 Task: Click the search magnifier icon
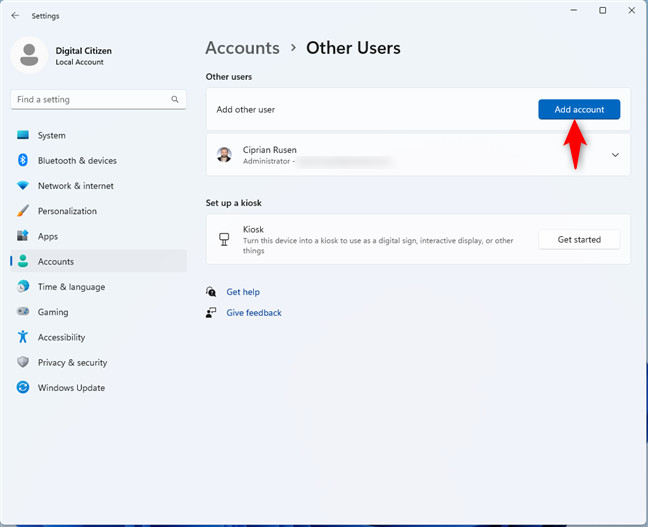pos(175,100)
